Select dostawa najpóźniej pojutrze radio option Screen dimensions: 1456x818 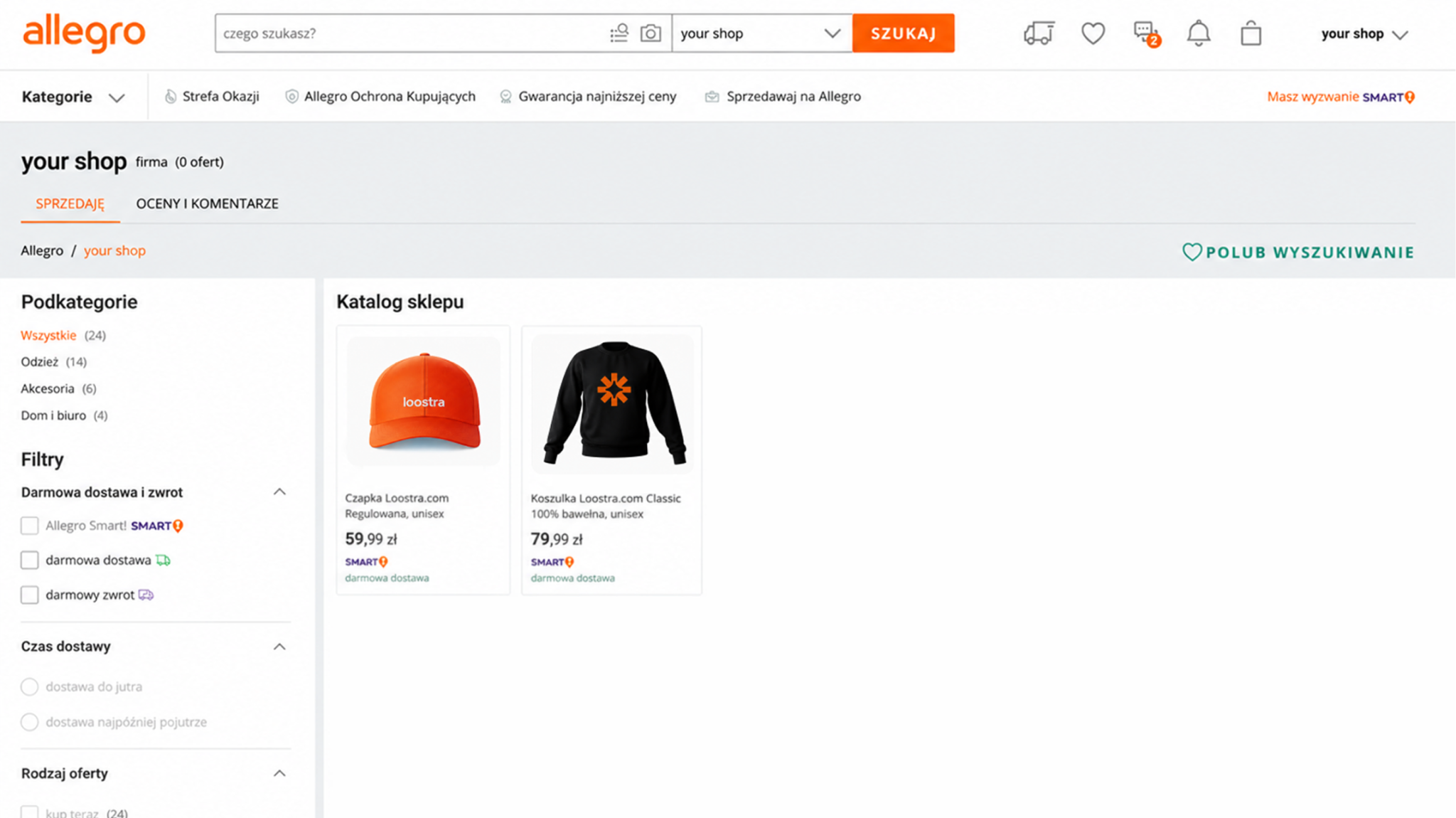29,722
